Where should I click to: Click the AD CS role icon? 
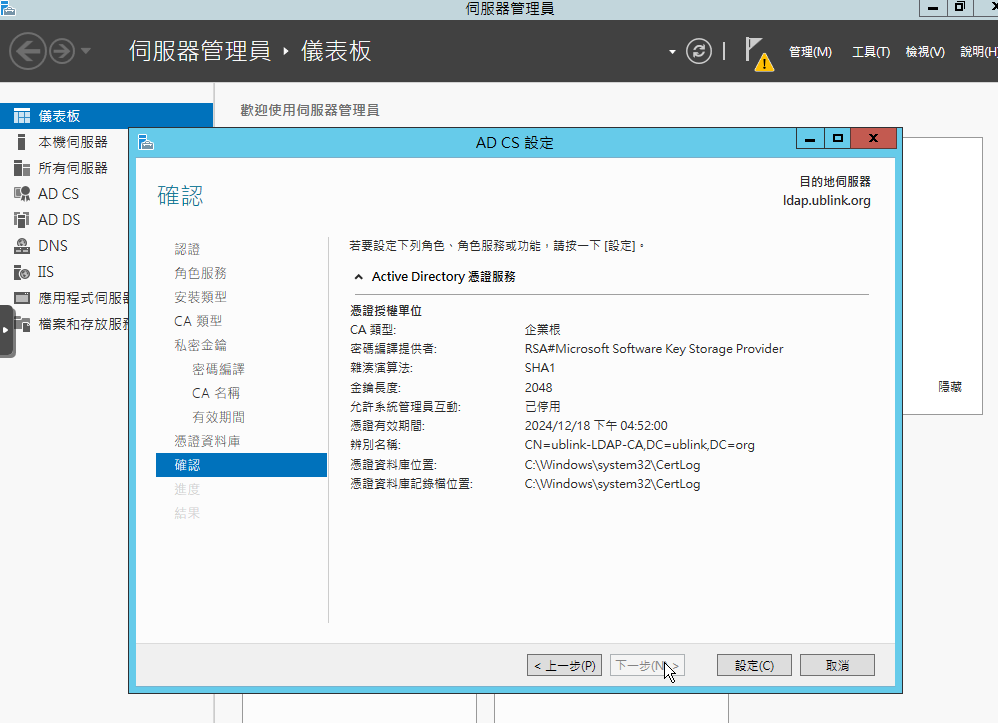(22, 193)
